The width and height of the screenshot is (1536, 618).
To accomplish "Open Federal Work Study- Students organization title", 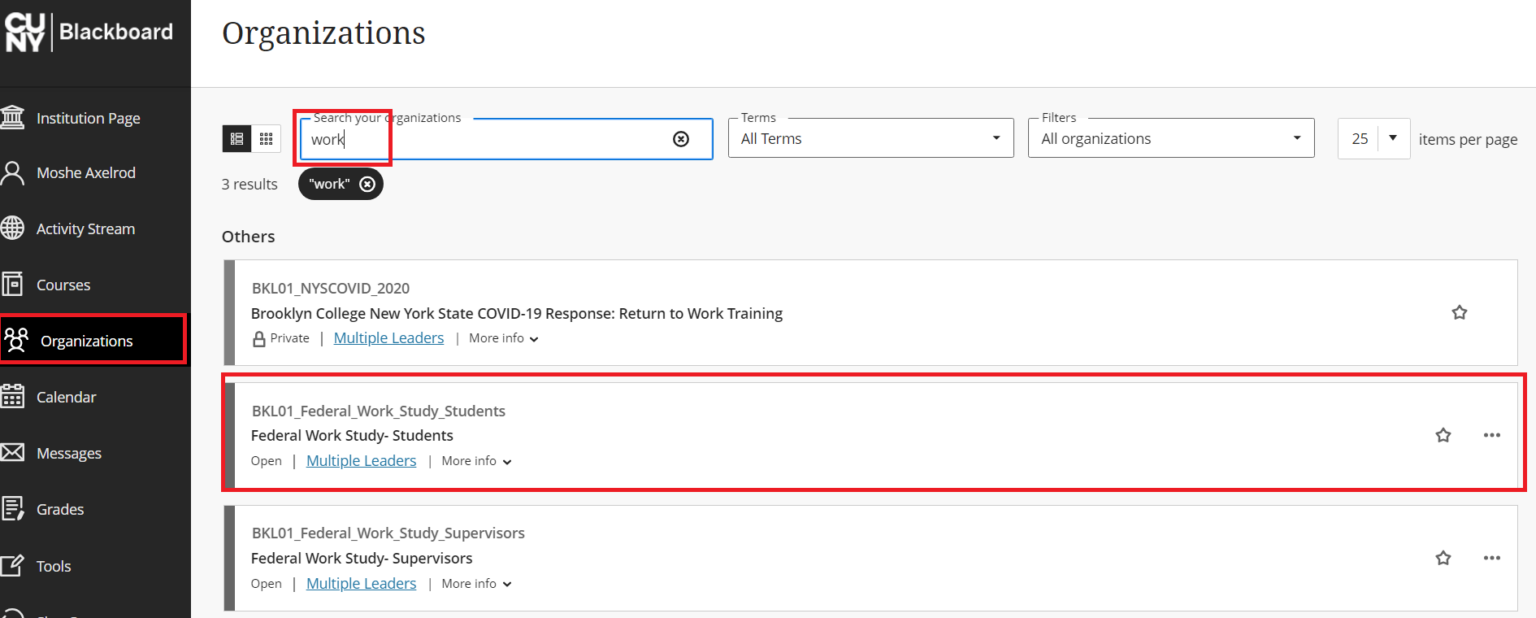I will point(352,435).
